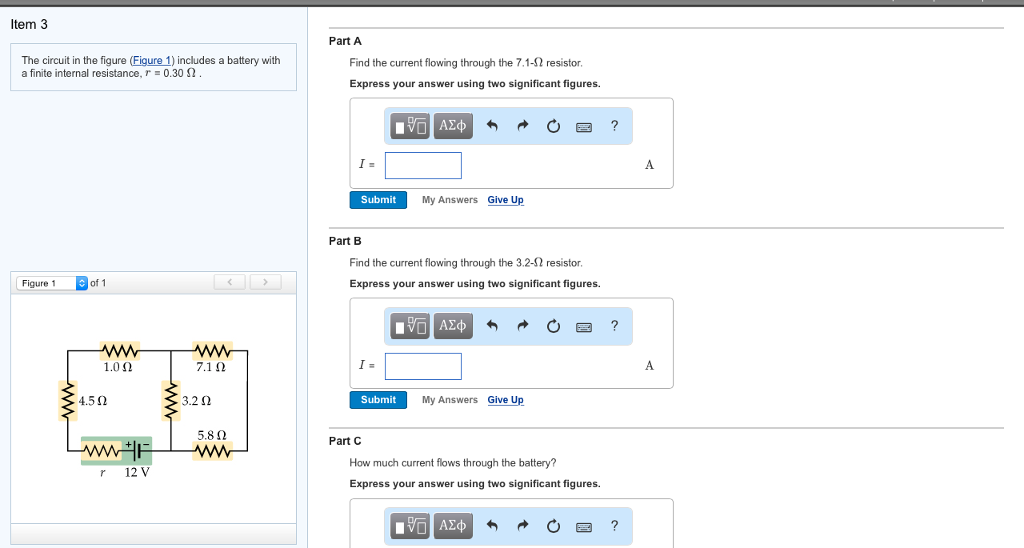This screenshot has height=548, width=1024.
Task: Open math templates button in Part C
Action: (409, 526)
